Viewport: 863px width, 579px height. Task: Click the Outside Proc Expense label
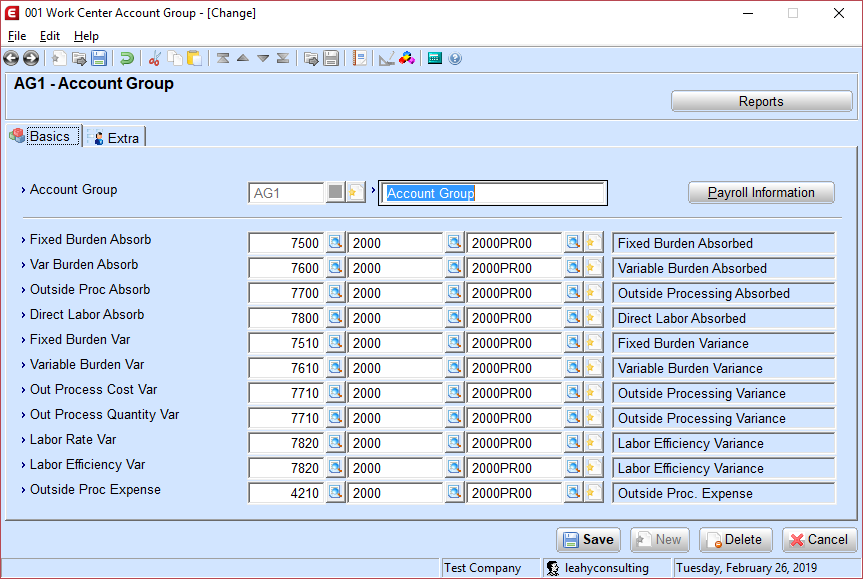pos(95,489)
